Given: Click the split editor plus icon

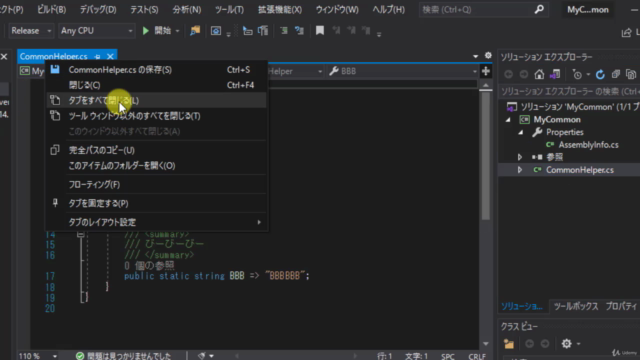Looking at the screenshot, I should click(x=485, y=71).
